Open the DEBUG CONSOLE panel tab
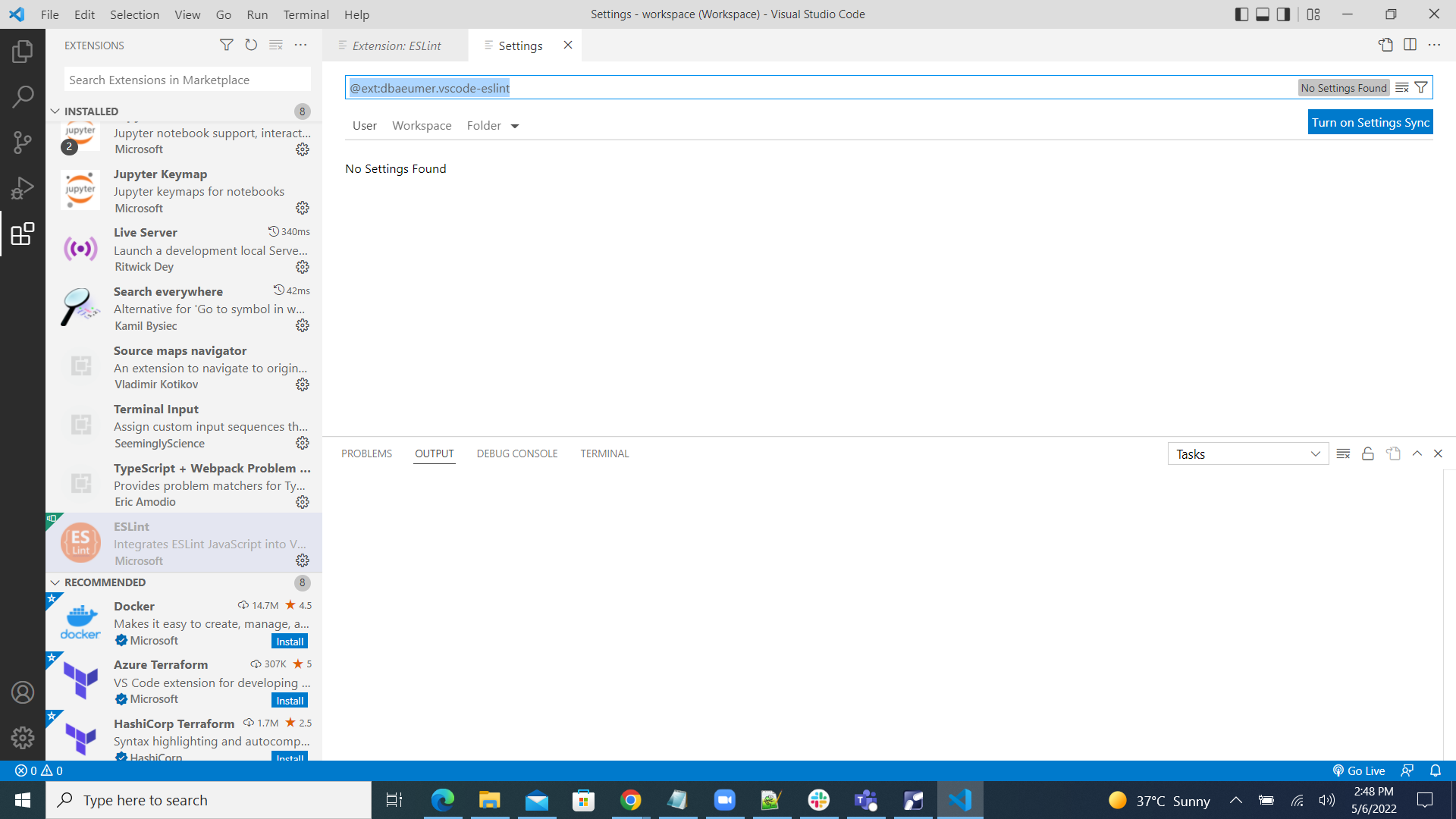The width and height of the screenshot is (1456, 819). [x=517, y=453]
